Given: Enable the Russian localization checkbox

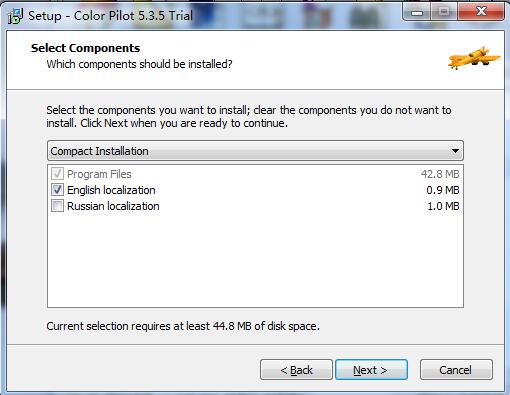Looking at the screenshot, I should 57,206.
